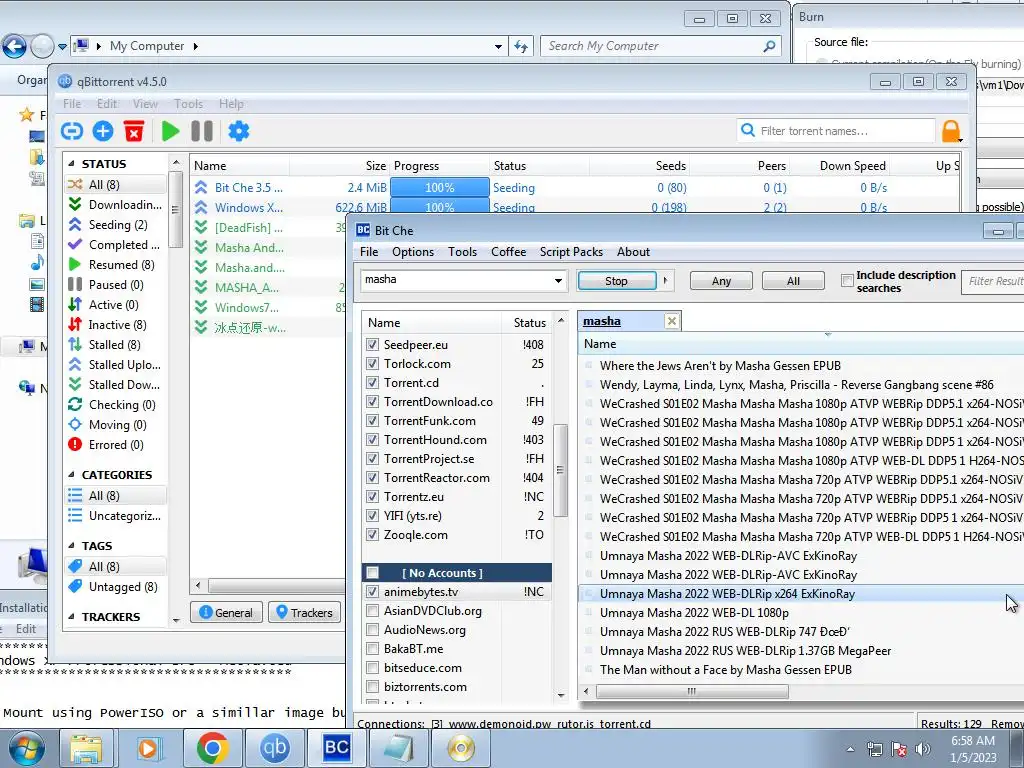Uncheck the YIFI (yts.re) checkbox
This screenshot has height=768, width=1024.
point(372,515)
